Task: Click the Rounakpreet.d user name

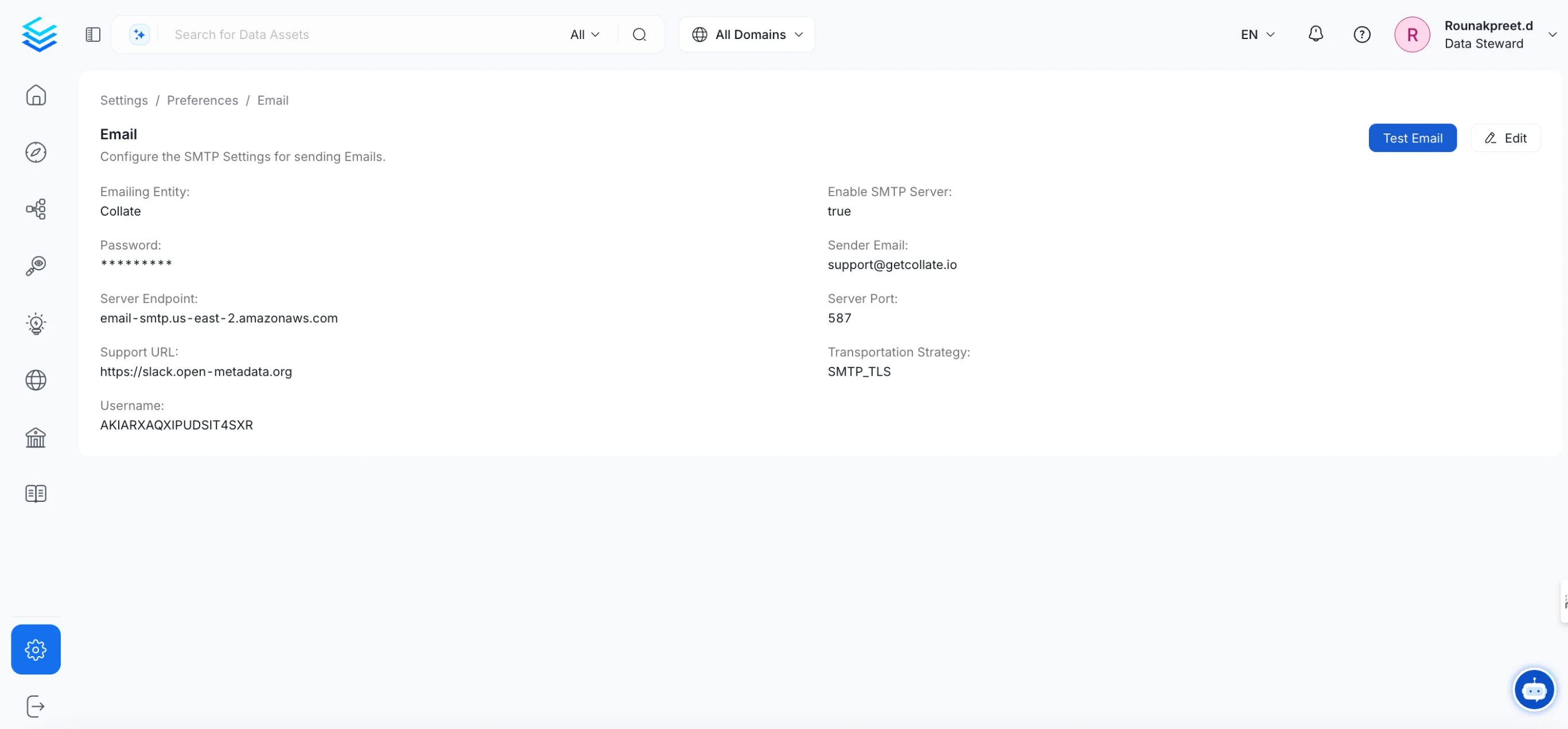Action: pos(1488,26)
